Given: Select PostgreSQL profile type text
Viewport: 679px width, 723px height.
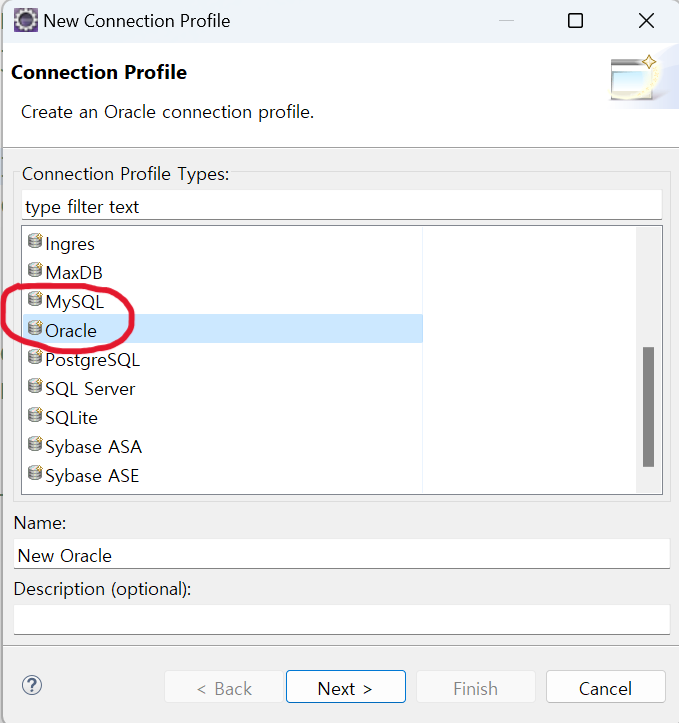Looking at the screenshot, I should coord(93,360).
